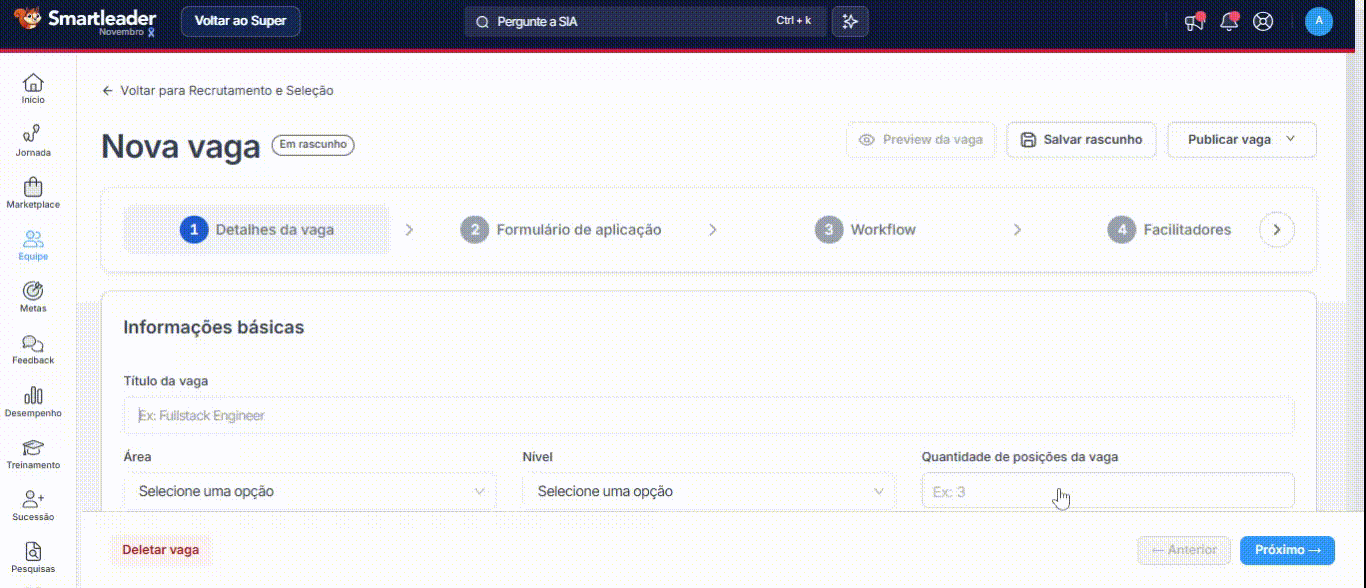Image resolution: width=1366 pixels, height=588 pixels.
Task: Expand the Nível dropdown
Action: (x=709, y=491)
